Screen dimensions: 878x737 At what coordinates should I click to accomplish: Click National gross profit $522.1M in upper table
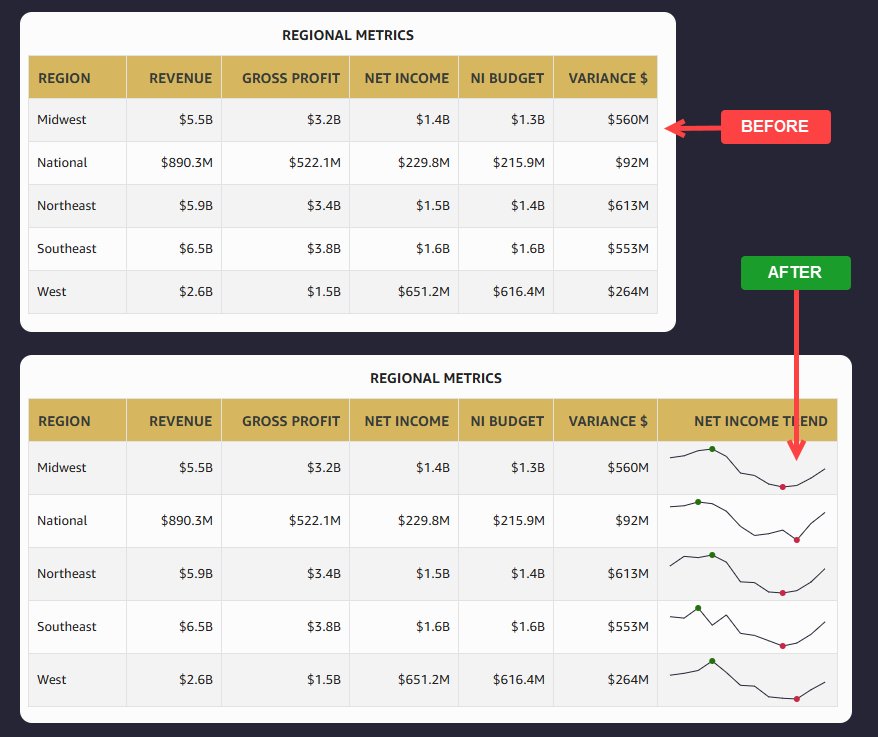coord(315,162)
